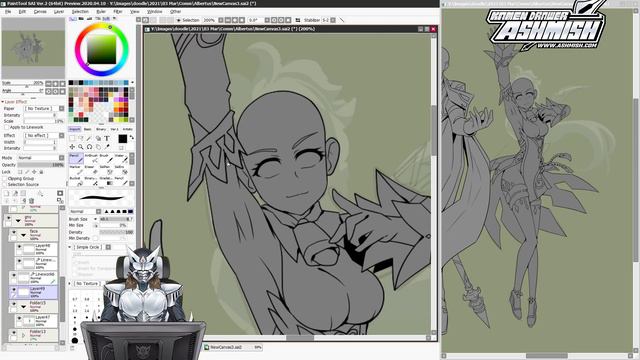This screenshot has width=640, height=360.
Task: Select the AirBrush tool
Action: point(91,158)
